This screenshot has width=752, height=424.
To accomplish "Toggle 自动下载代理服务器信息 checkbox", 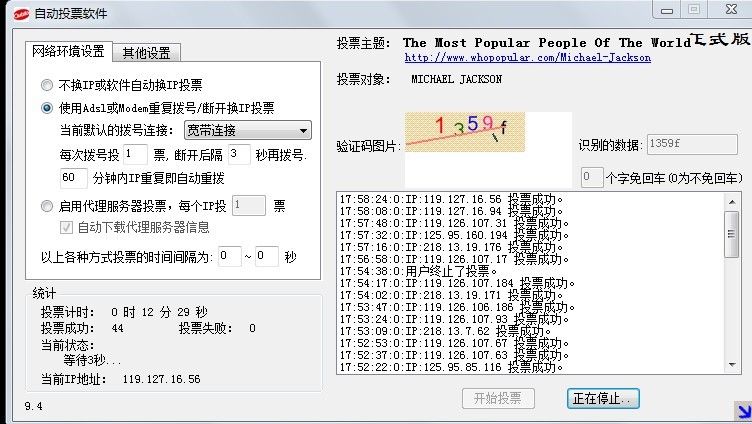I will tap(68, 227).
